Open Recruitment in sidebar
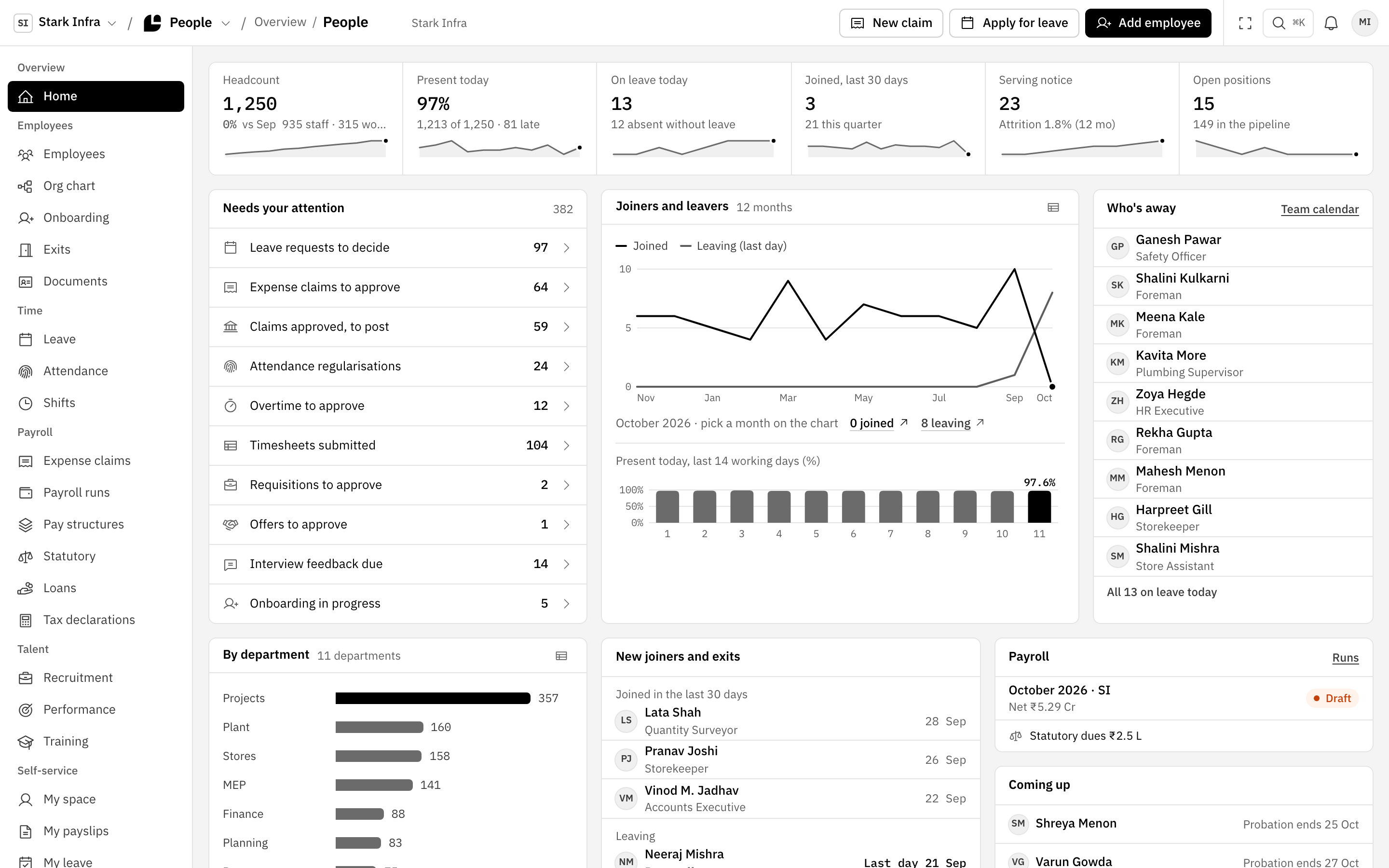The image size is (1389, 868). pos(96,678)
